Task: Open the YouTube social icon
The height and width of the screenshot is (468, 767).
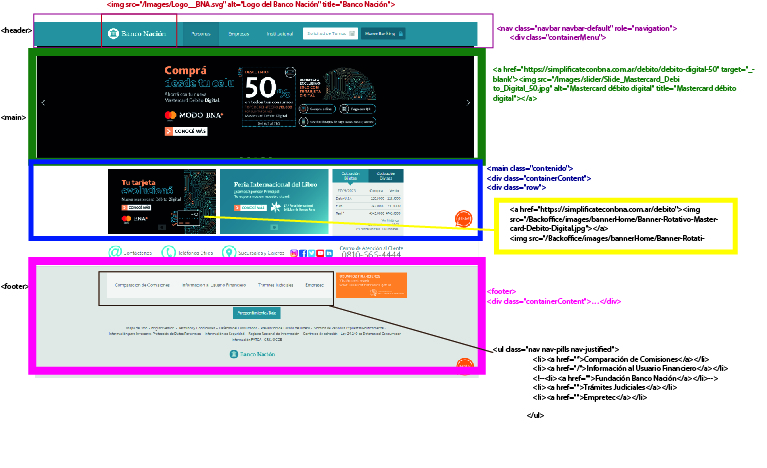Action: pos(319,253)
